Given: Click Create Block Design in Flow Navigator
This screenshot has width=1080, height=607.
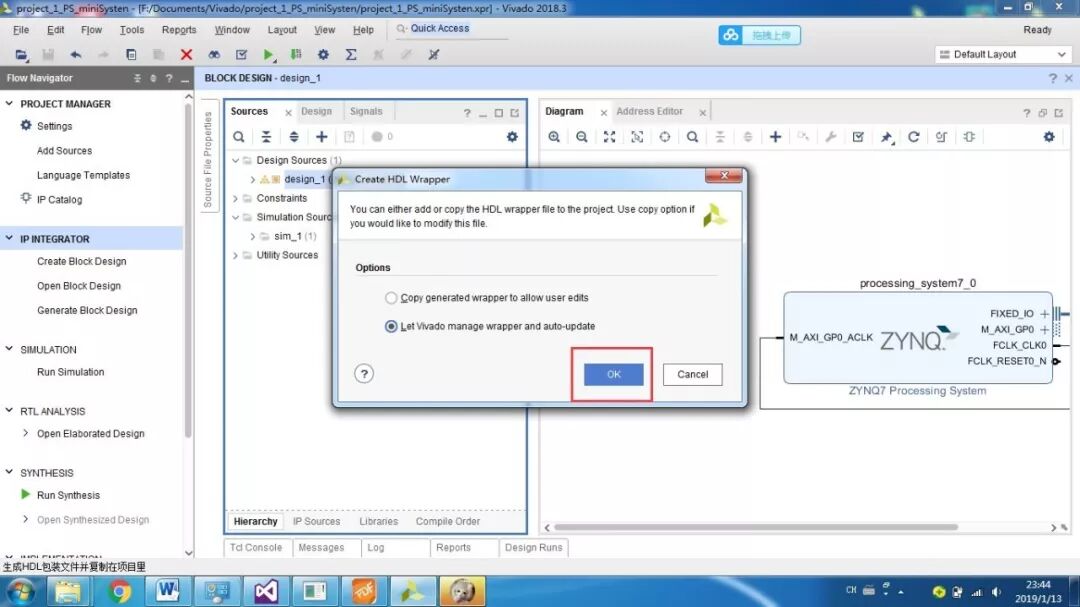Looking at the screenshot, I should (81, 261).
